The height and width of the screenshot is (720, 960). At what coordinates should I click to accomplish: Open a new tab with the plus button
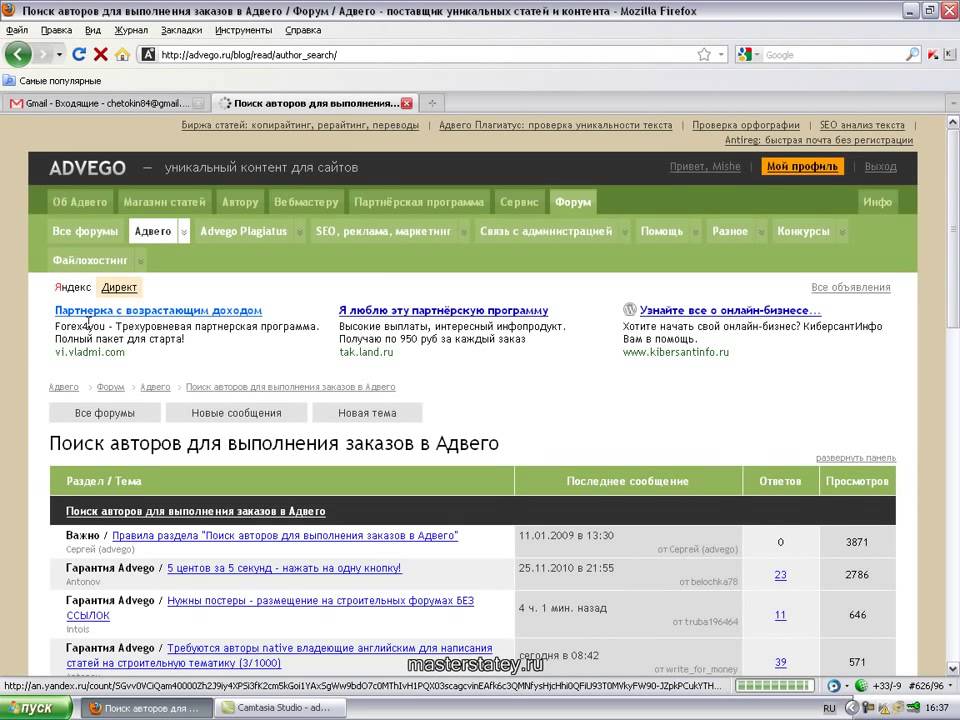point(432,103)
